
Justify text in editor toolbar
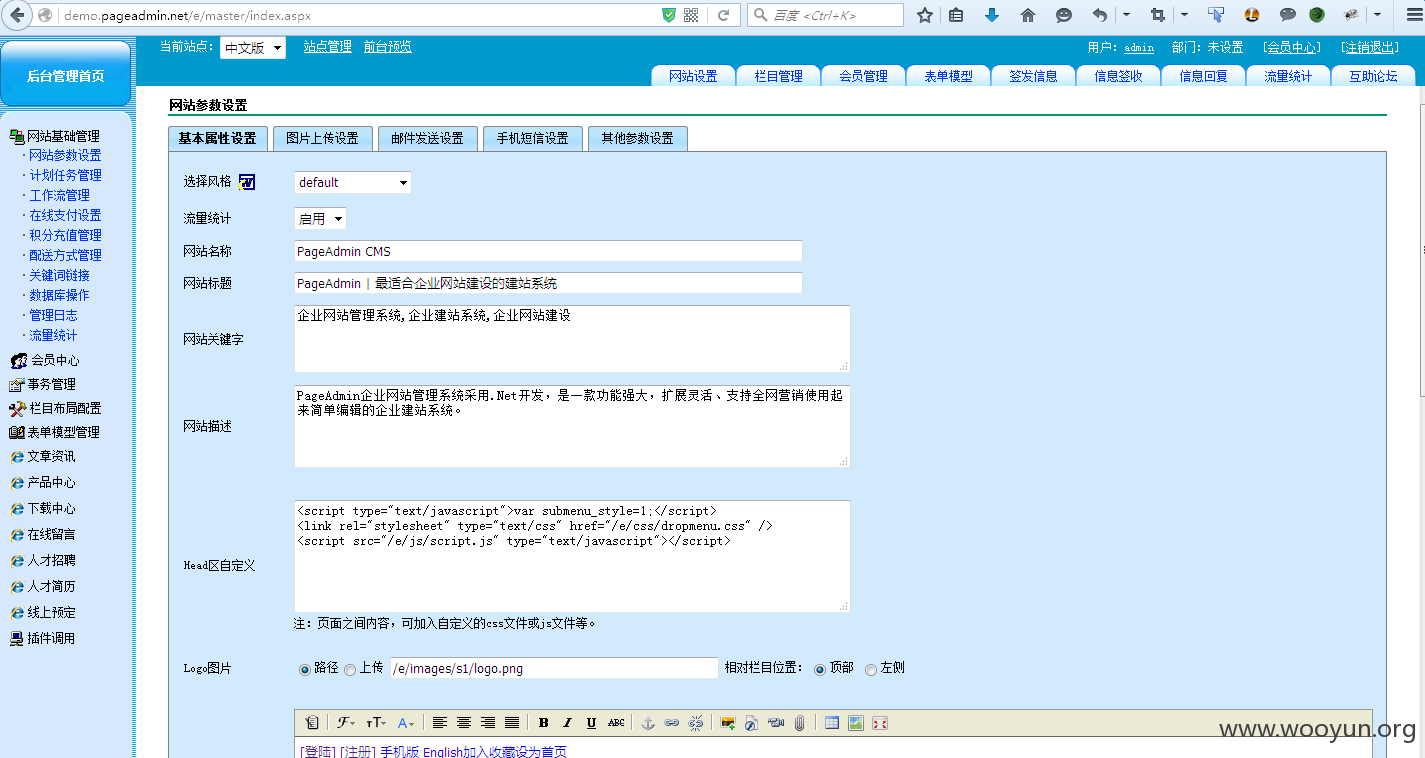click(512, 723)
